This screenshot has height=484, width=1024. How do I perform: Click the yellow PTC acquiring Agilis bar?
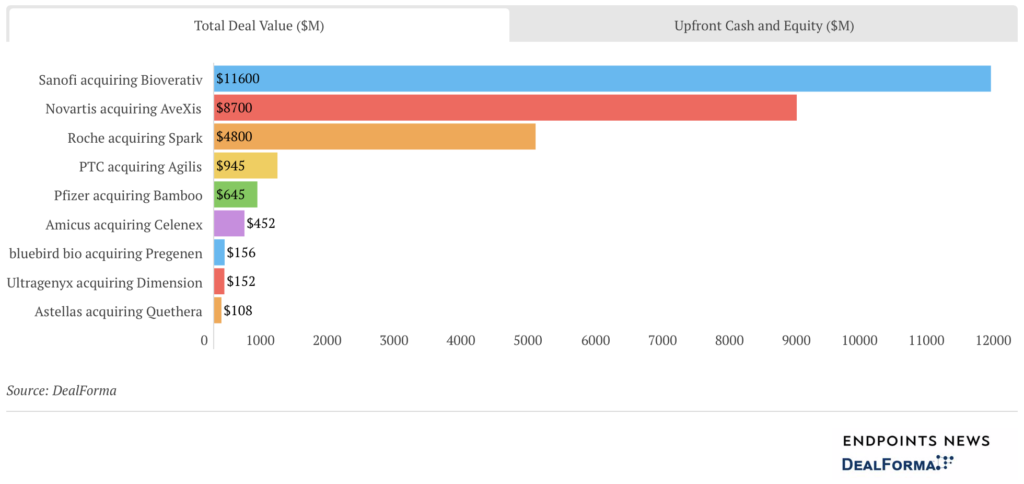(246, 165)
